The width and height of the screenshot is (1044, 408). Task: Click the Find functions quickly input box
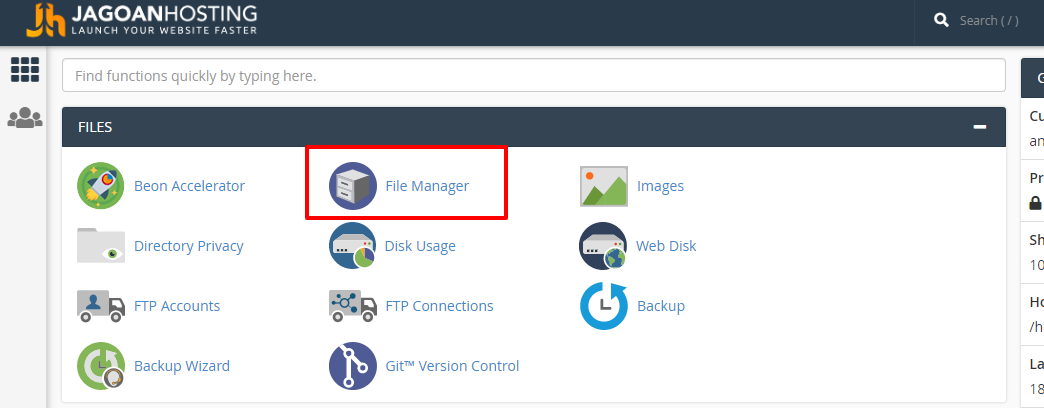point(533,75)
